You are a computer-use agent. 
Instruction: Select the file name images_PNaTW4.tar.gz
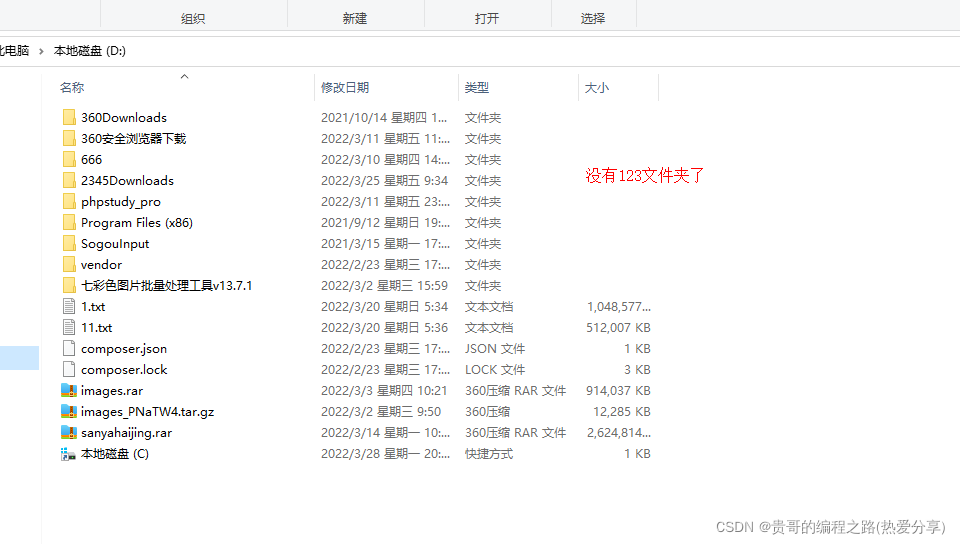[148, 411]
